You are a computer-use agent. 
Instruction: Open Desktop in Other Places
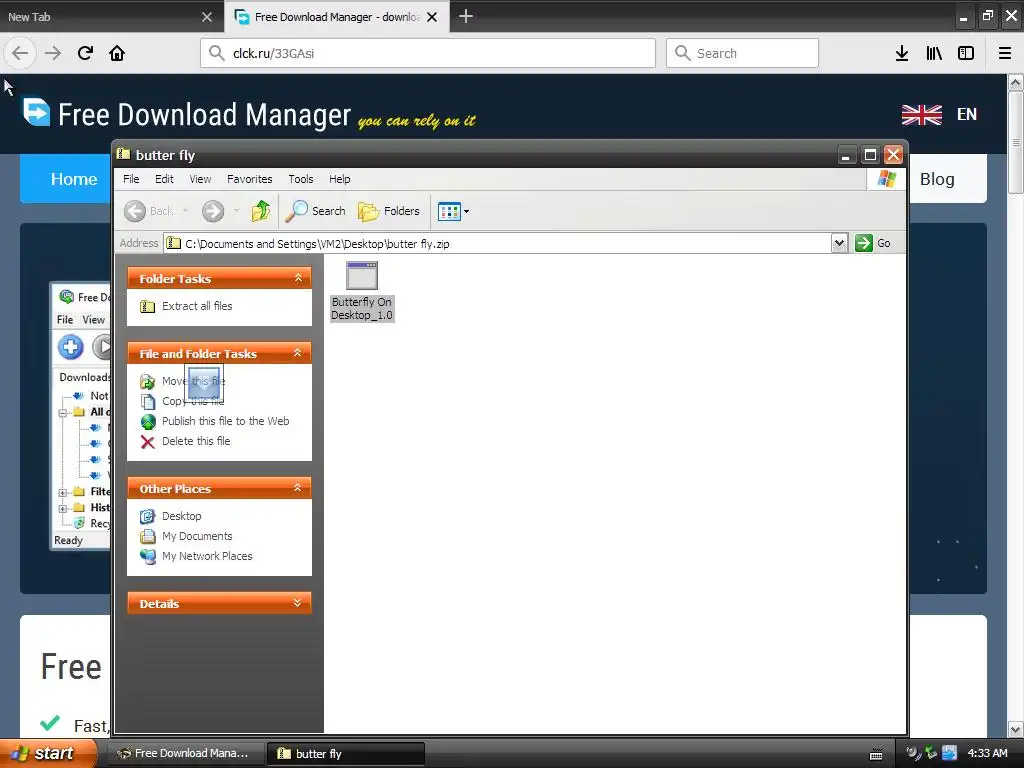[x=182, y=516]
